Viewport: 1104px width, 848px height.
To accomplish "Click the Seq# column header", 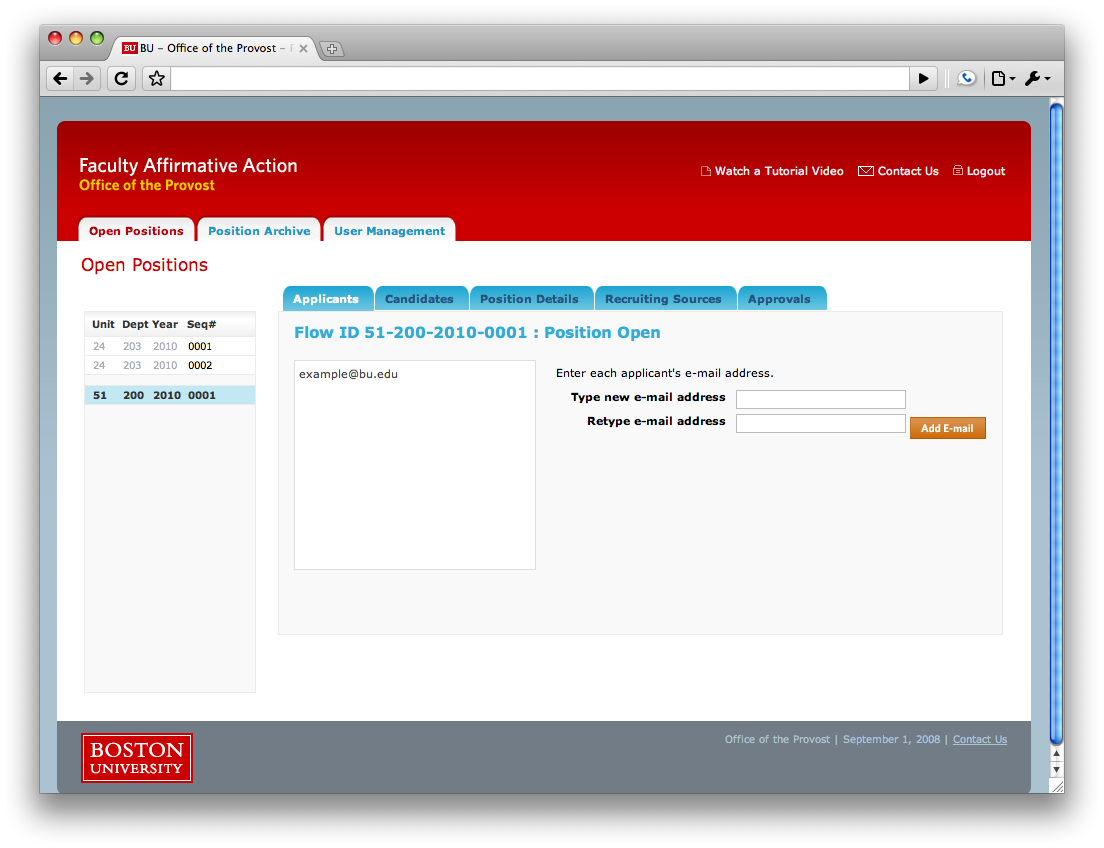I will (201, 324).
